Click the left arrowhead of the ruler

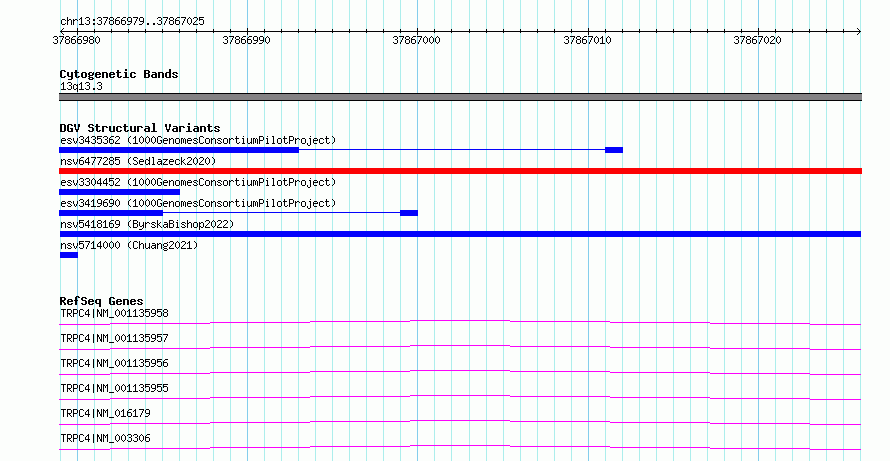click(62, 31)
